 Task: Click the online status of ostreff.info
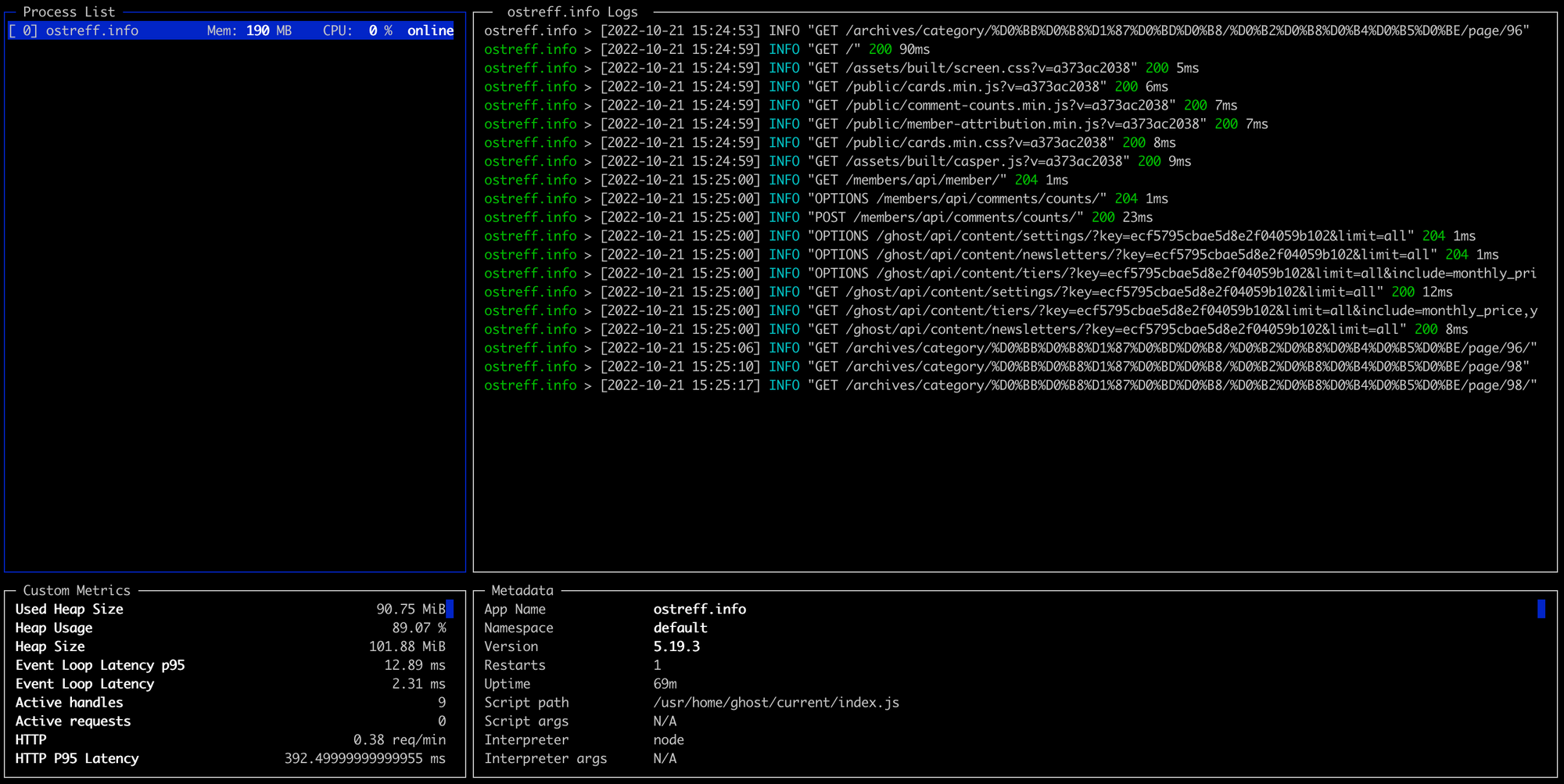point(430,30)
